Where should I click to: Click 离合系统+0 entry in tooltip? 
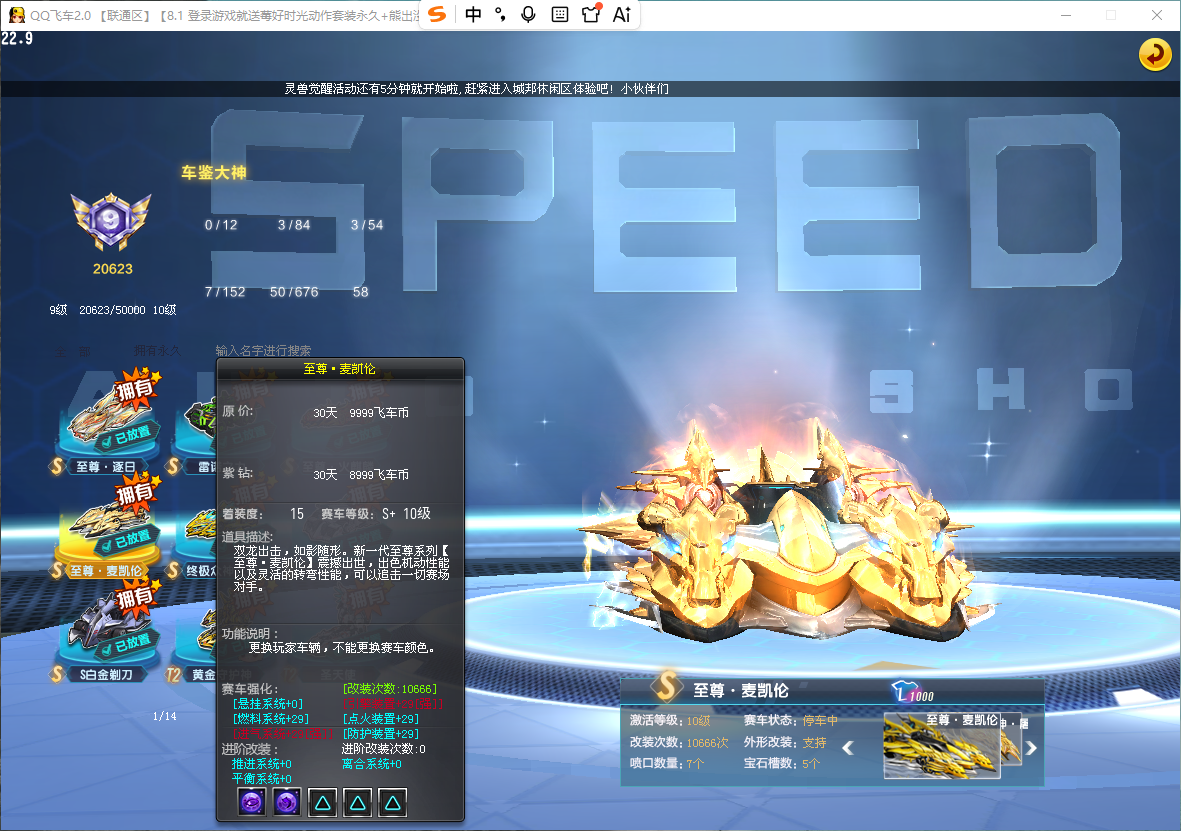pyautogui.click(x=371, y=764)
